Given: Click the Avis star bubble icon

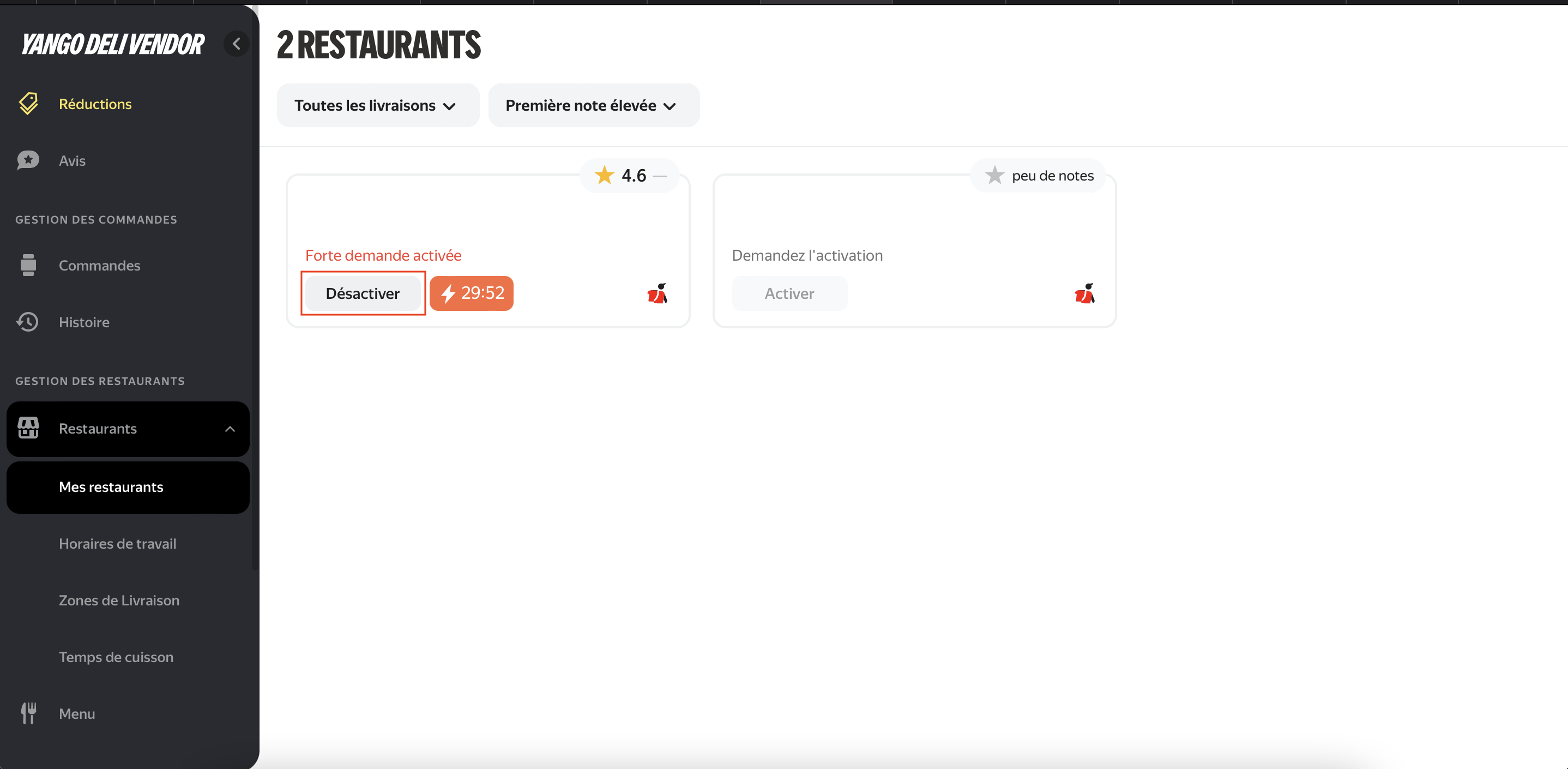Looking at the screenshot, I should coord(28,160).
